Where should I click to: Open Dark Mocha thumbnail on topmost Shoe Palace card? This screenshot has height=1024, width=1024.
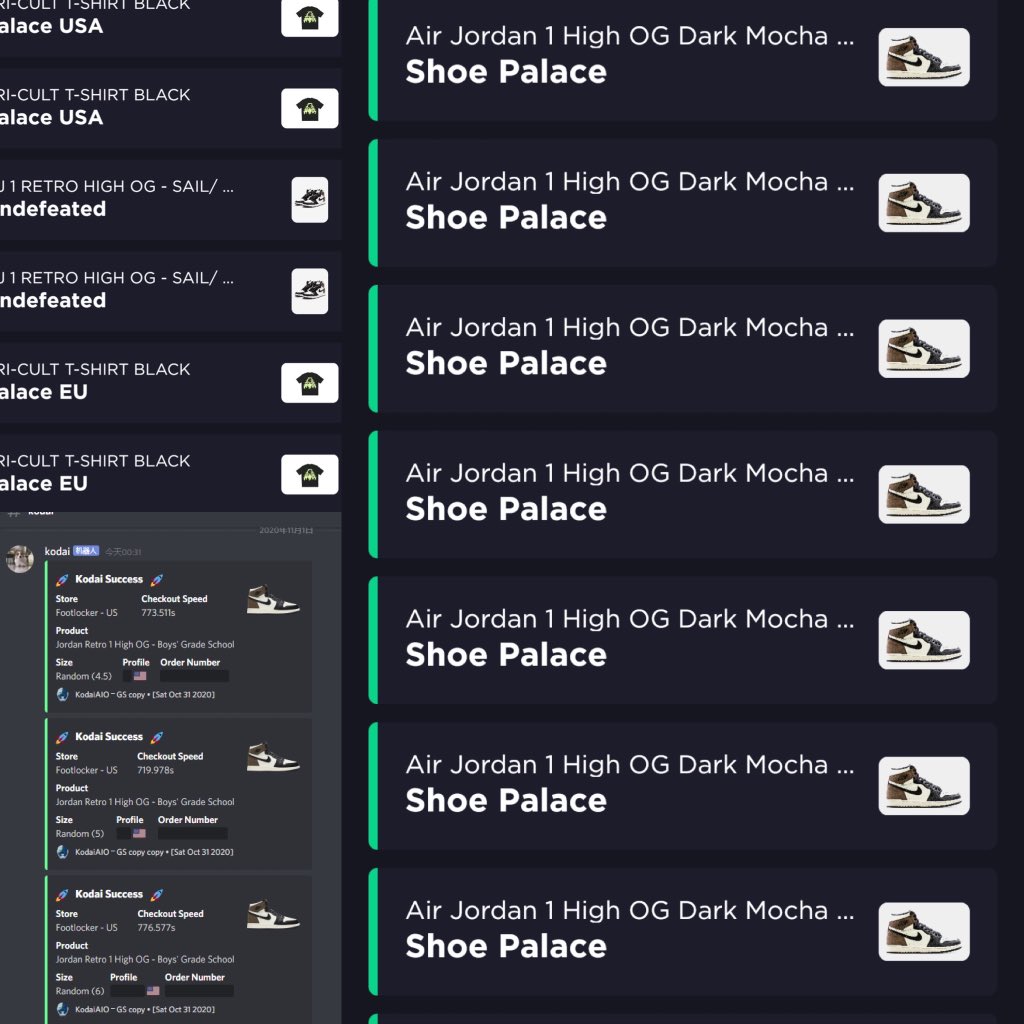point(923,57)
